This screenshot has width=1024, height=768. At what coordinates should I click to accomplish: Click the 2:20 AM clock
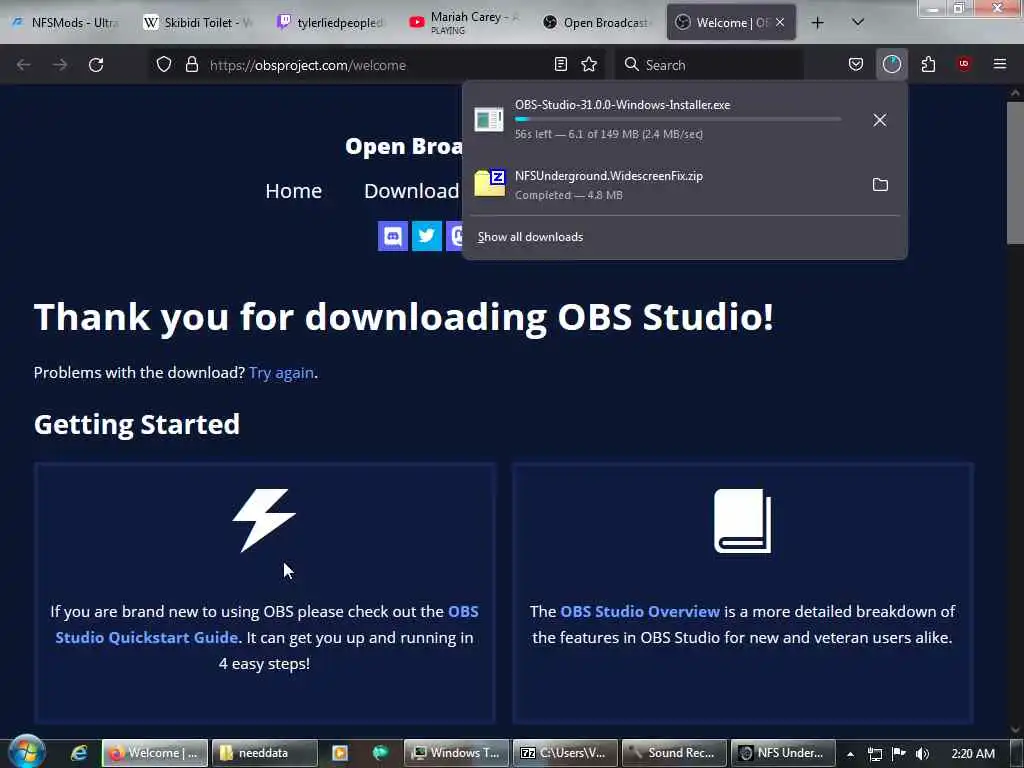click(973, 754)
